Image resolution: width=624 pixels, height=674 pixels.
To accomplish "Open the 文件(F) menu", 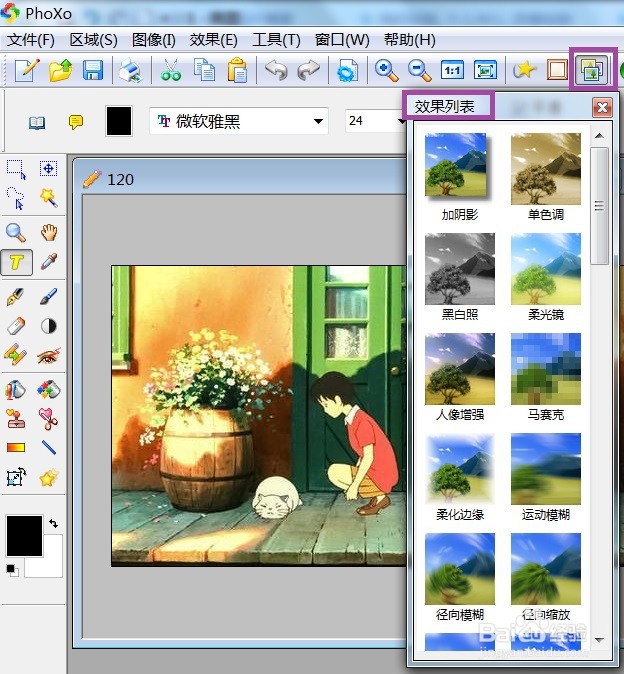I will click(x=31, y=40).
